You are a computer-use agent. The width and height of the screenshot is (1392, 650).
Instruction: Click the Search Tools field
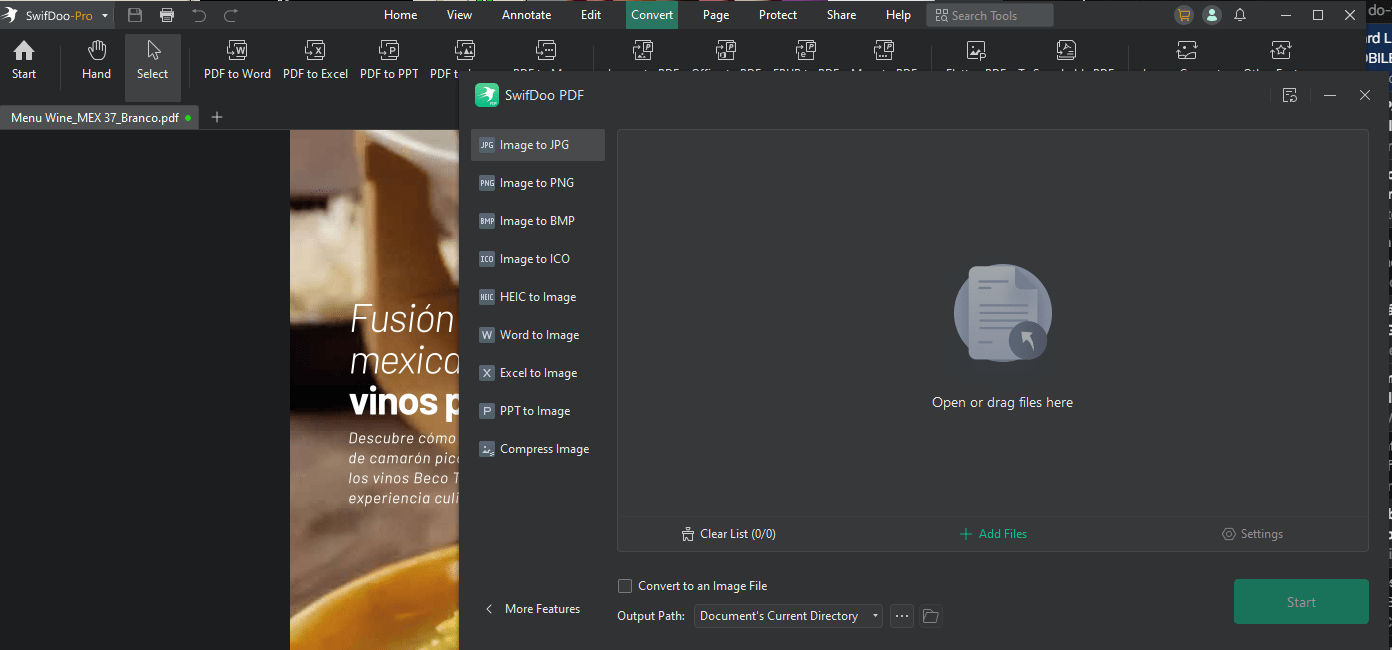(x=990, y=15)
